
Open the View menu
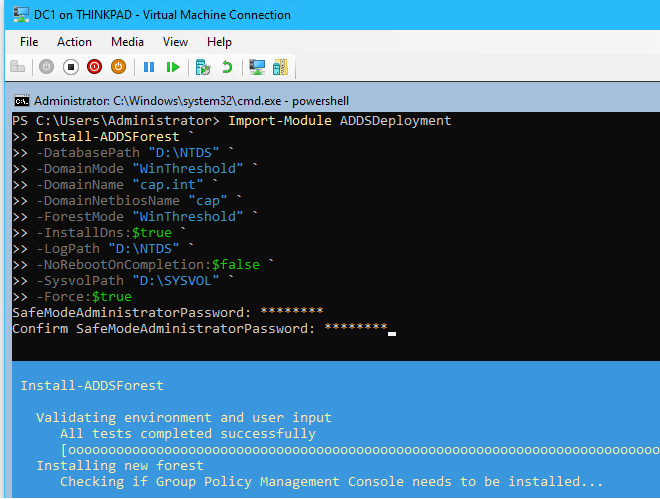click(175, 42)
